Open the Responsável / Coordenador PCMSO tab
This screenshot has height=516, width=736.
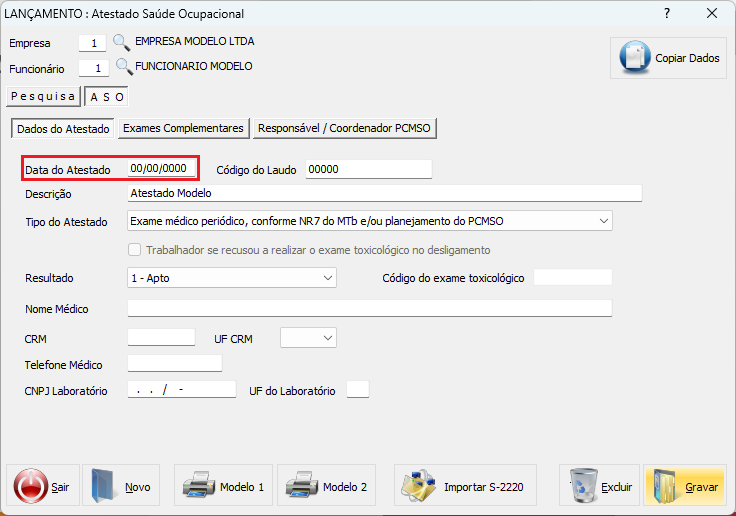point(345,129)
